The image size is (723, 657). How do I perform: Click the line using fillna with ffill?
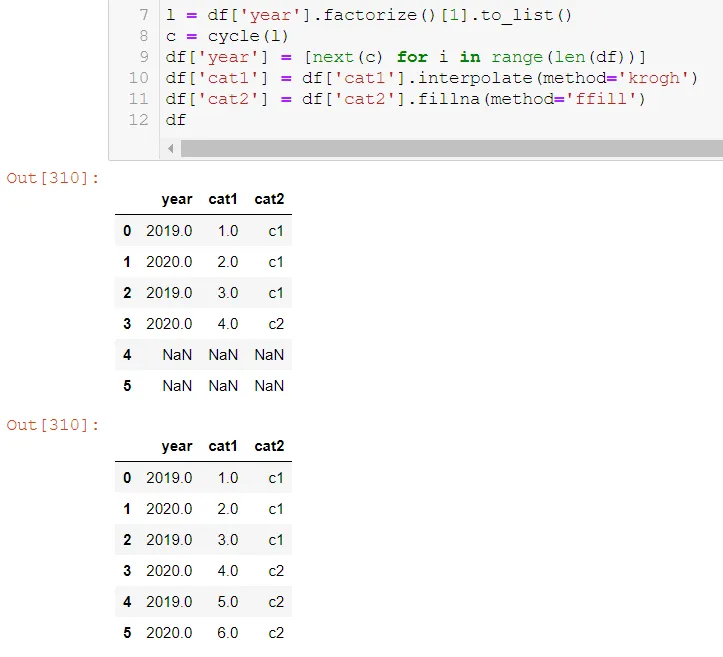point(405,99)
